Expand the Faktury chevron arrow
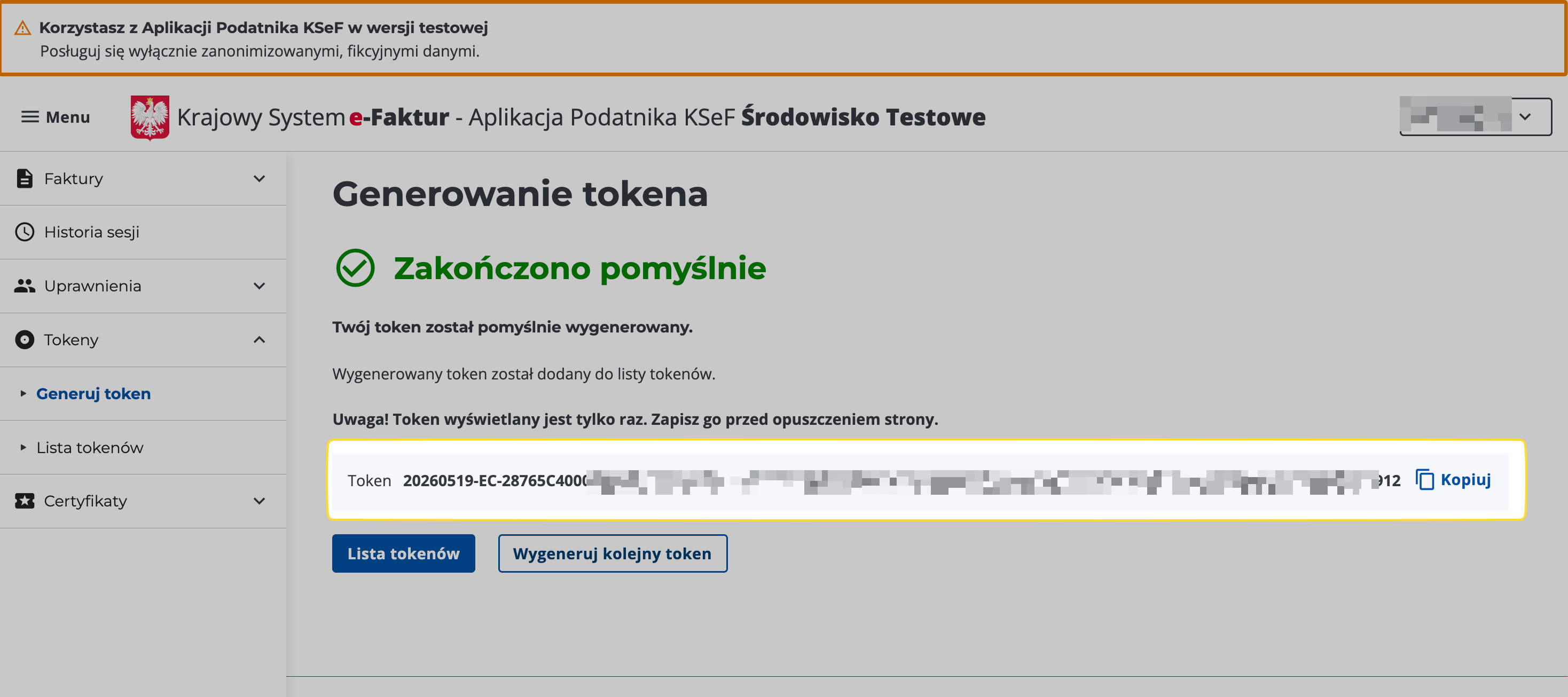This screenshot has width=1568, height=697. [x=260, y=178]
